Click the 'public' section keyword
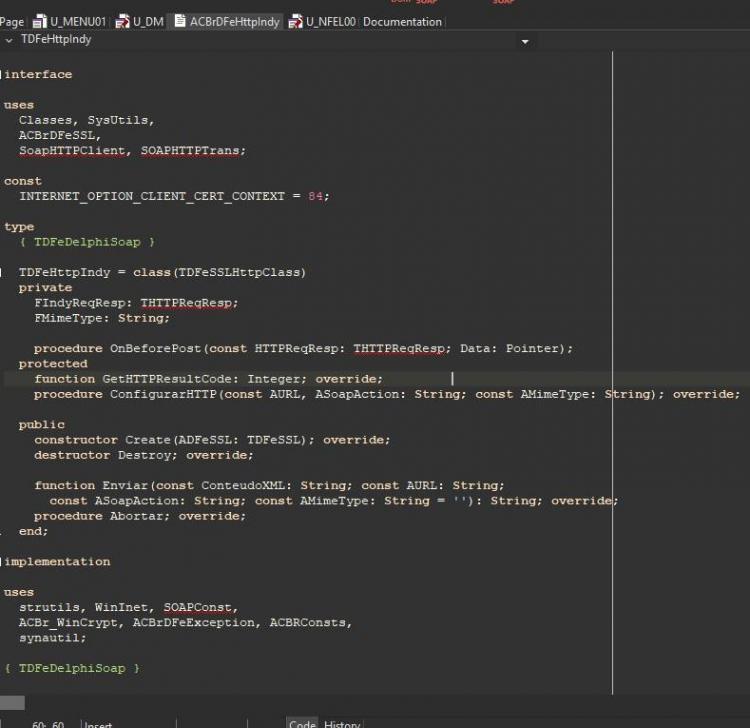Screen dimensions: 750x728 click(x=42, y=425)
